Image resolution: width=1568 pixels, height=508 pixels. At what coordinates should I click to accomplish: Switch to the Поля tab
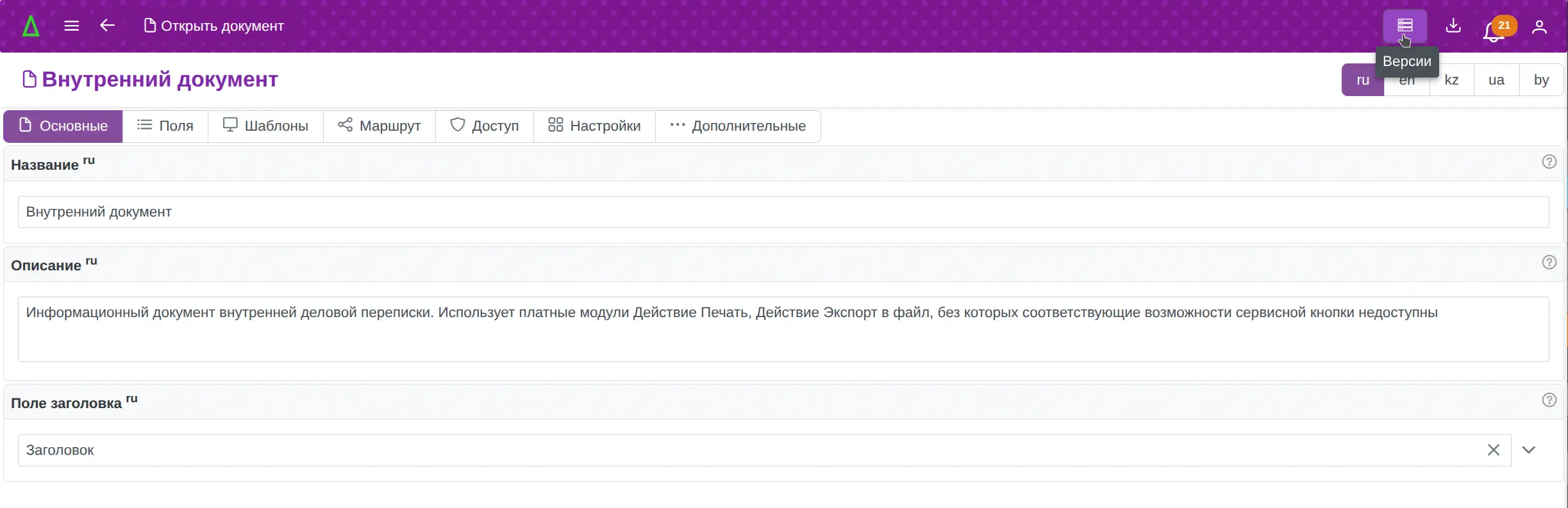pyautogui.click(x=165, y=126)
